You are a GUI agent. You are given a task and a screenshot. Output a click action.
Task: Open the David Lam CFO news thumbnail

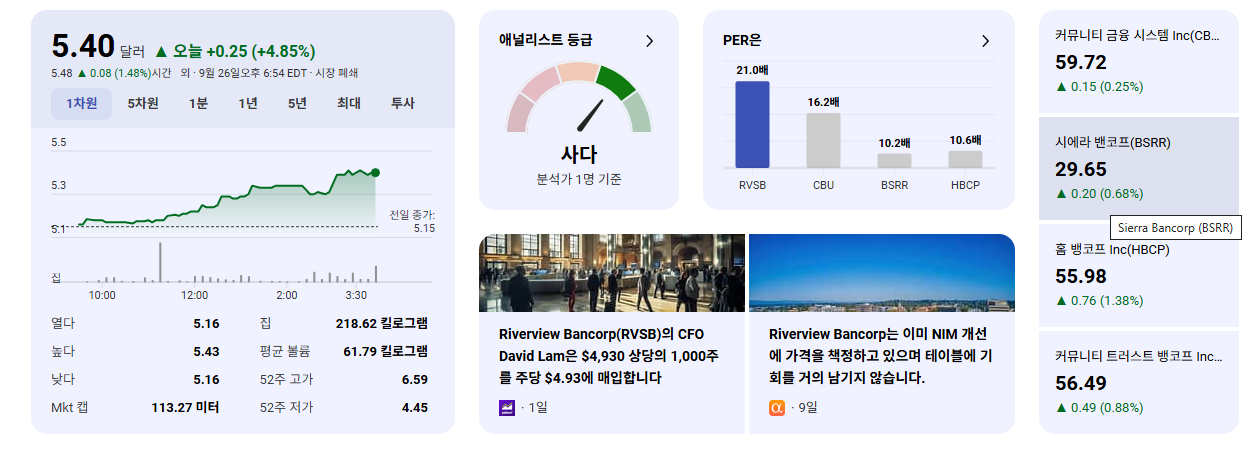click(612, 273)
